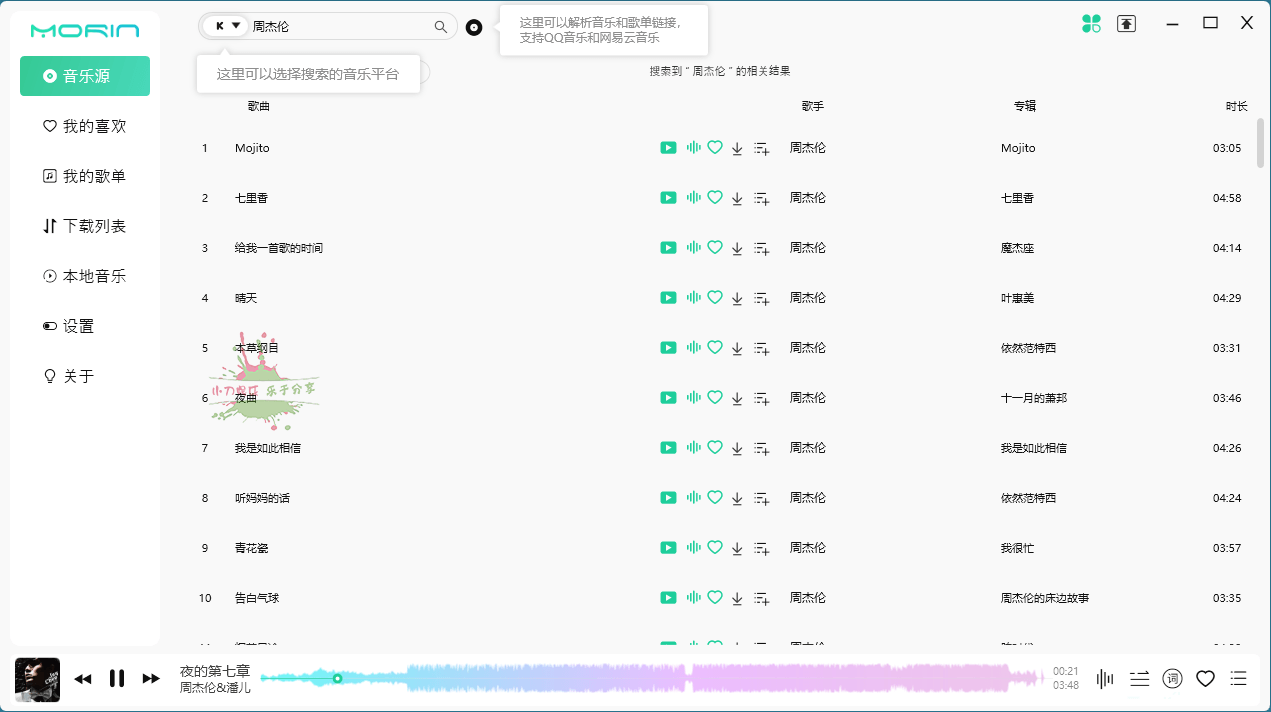Click the link-parse icon next to search box

(474, 27)
